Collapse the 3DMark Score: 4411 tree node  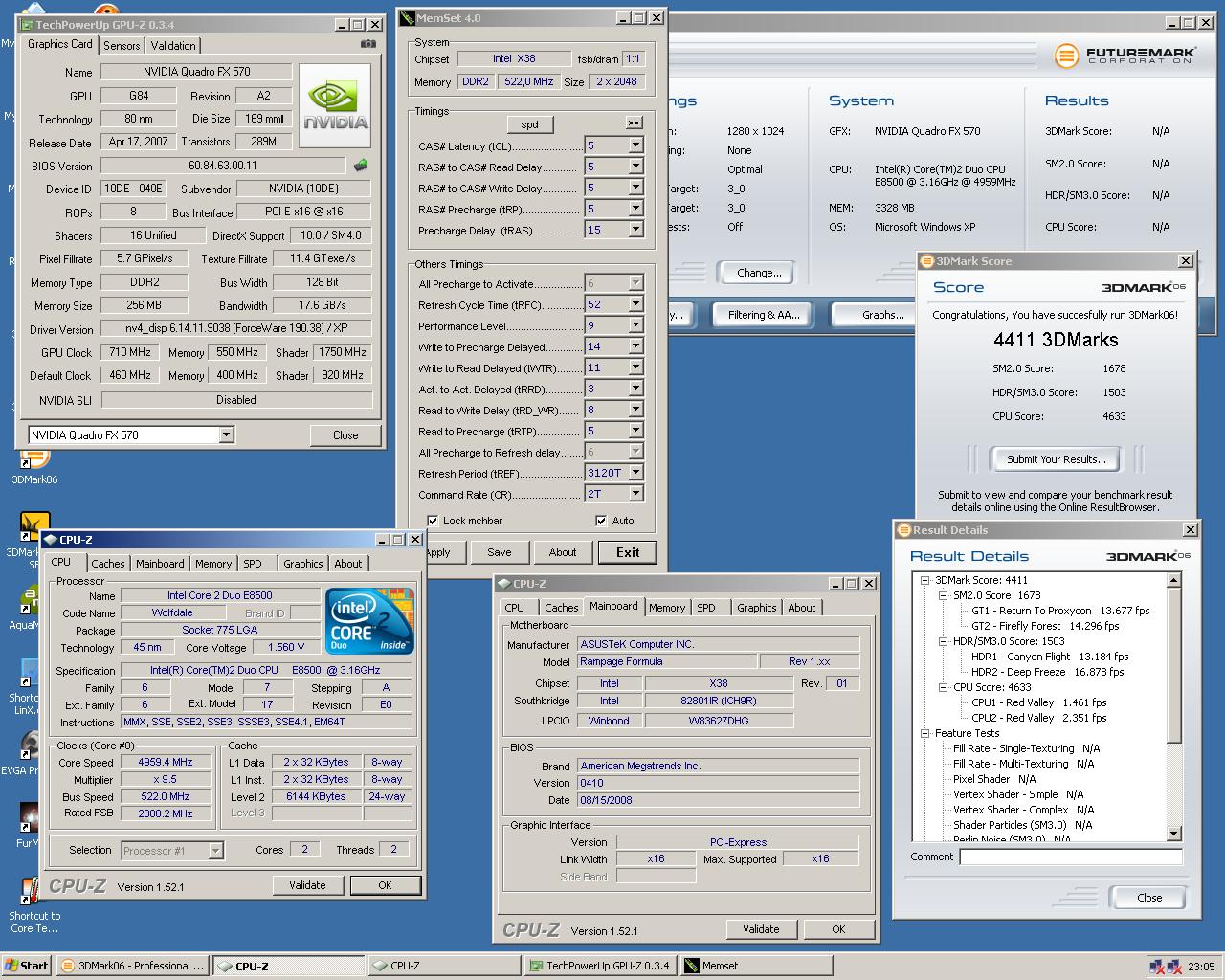925,580
